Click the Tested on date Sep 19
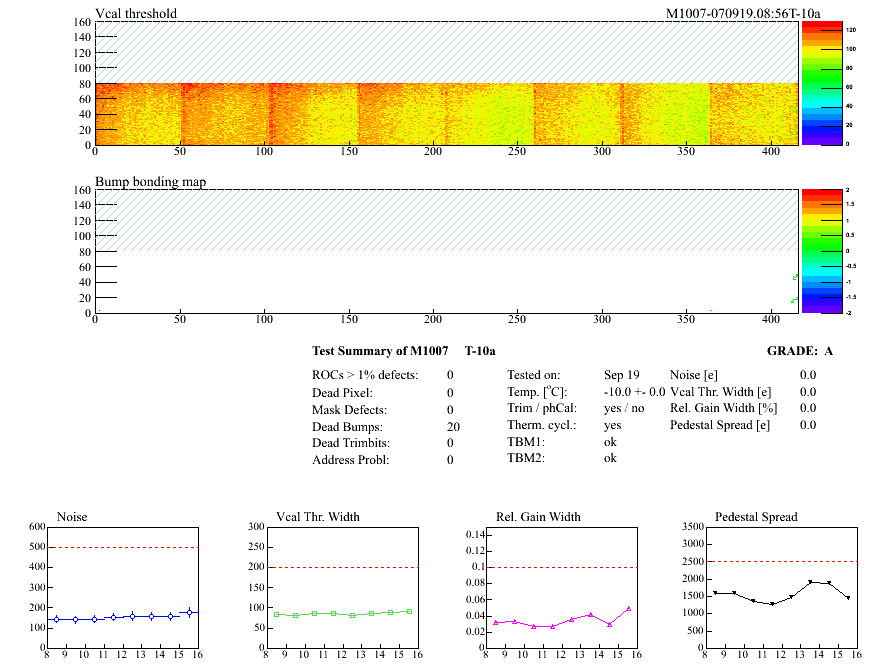The width and height of the screenshot is (896, 672). point(622,374)
